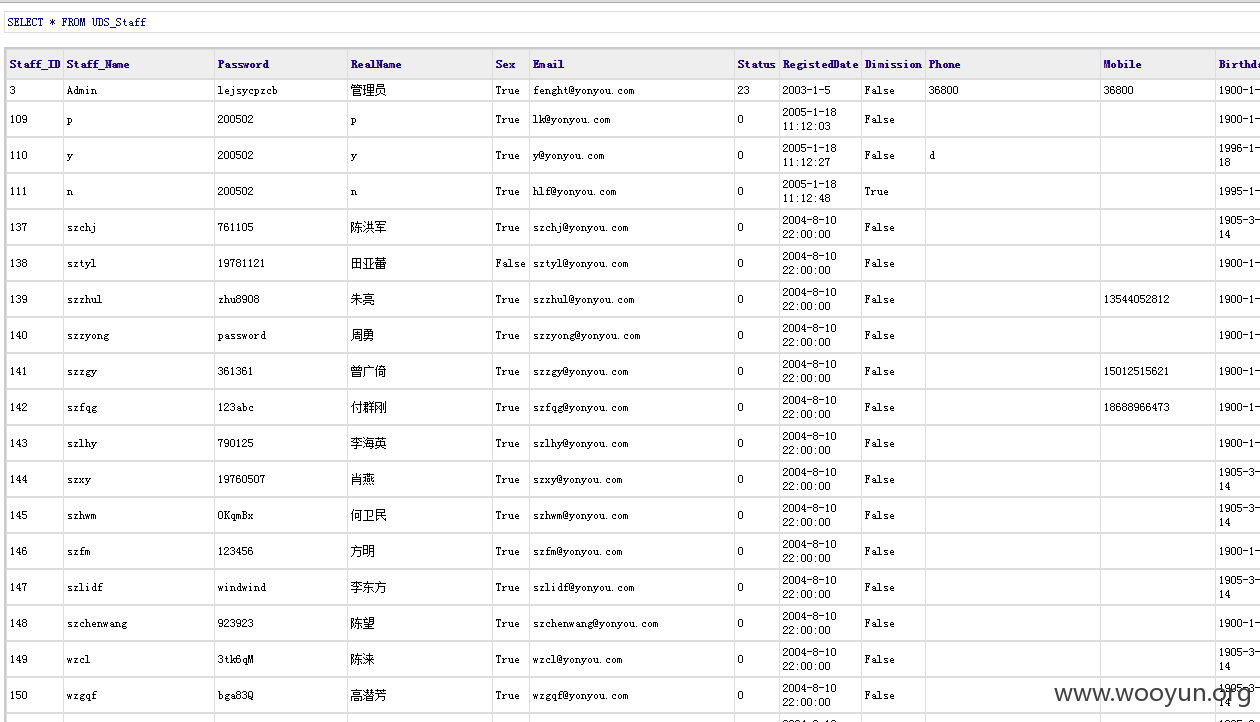Select the Sex cell showing False in row 138

(x=511, y=263)
